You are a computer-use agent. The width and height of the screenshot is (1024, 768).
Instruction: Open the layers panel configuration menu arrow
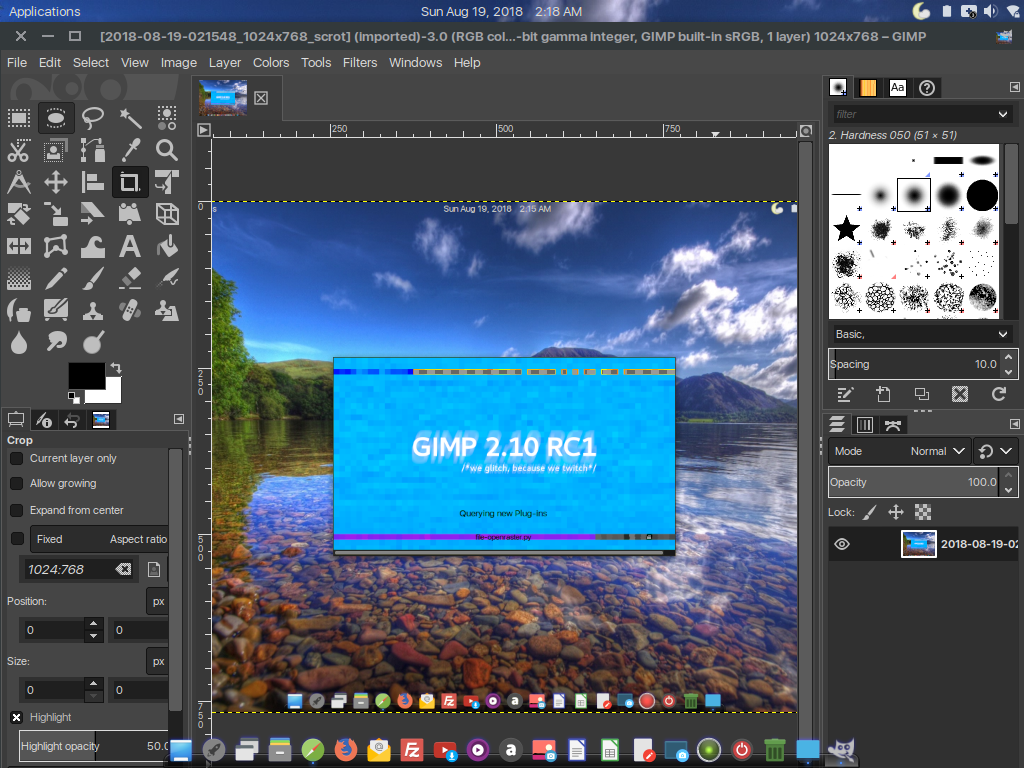[1014, 424]
